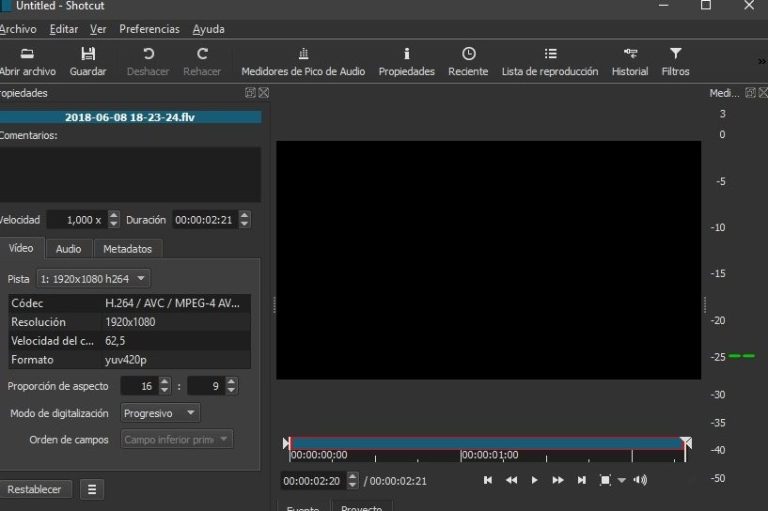768x511 pixels.
Task: Click the out-point marker on scrubber
Action: [x=686, y=443]
